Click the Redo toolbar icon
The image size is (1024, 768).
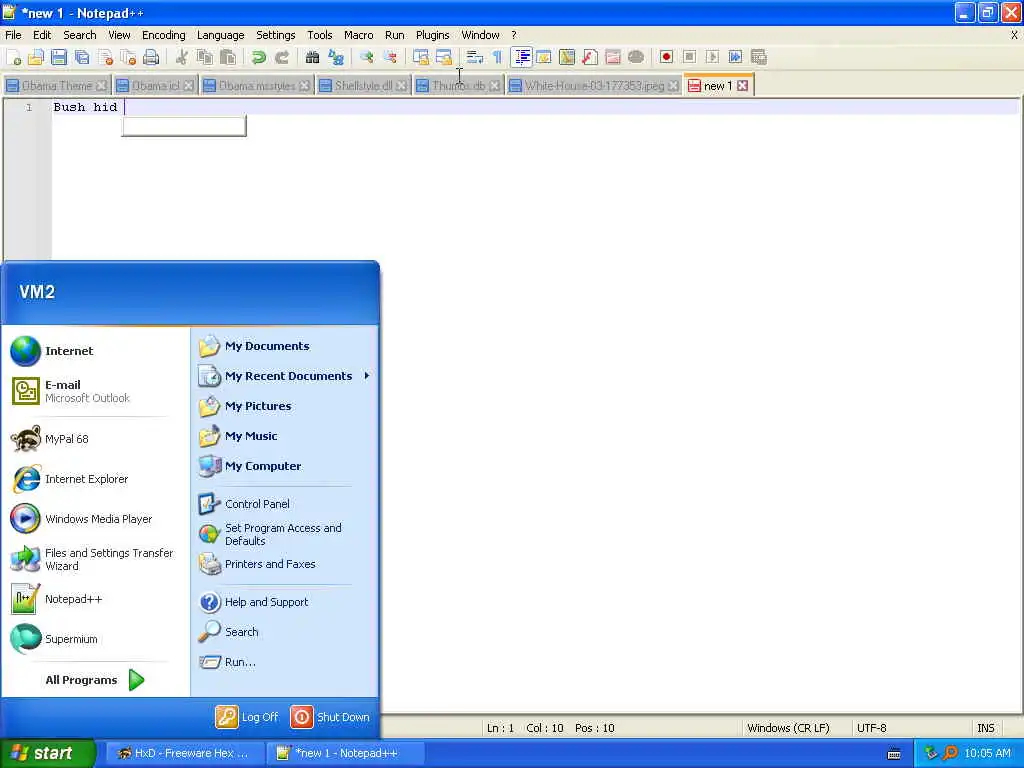(x=281, y=57)
